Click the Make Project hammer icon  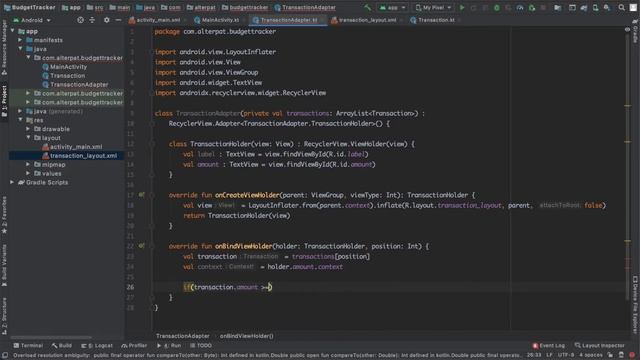point(367,7)
